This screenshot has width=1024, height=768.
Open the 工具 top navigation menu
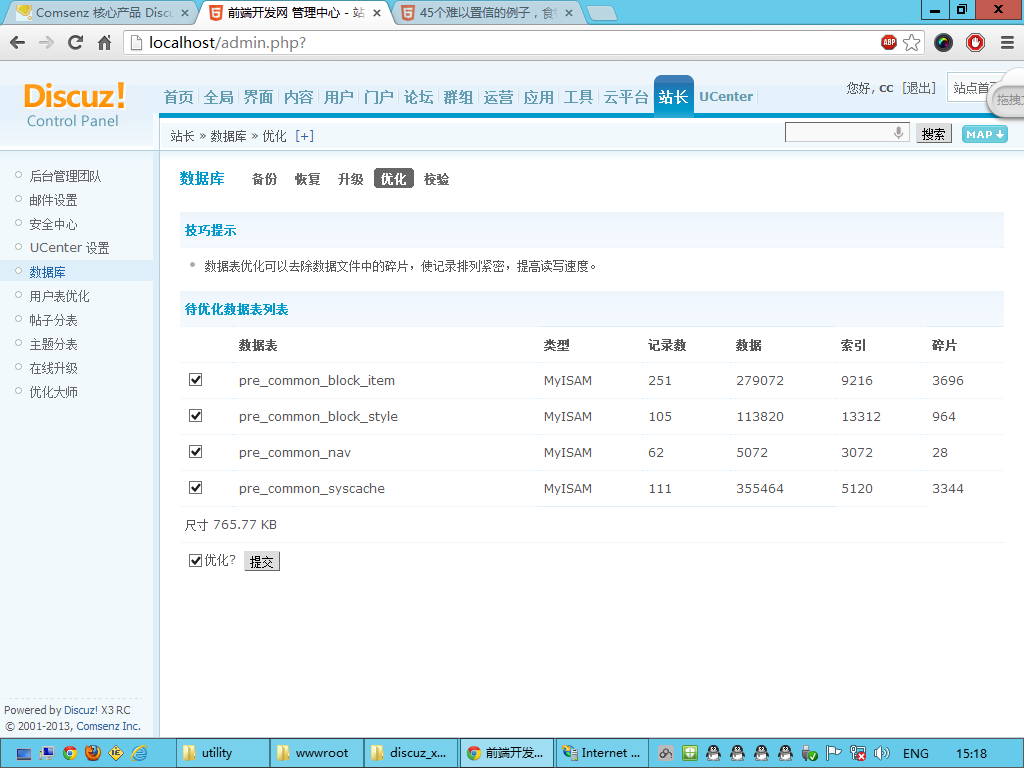[x=579, y=97]
